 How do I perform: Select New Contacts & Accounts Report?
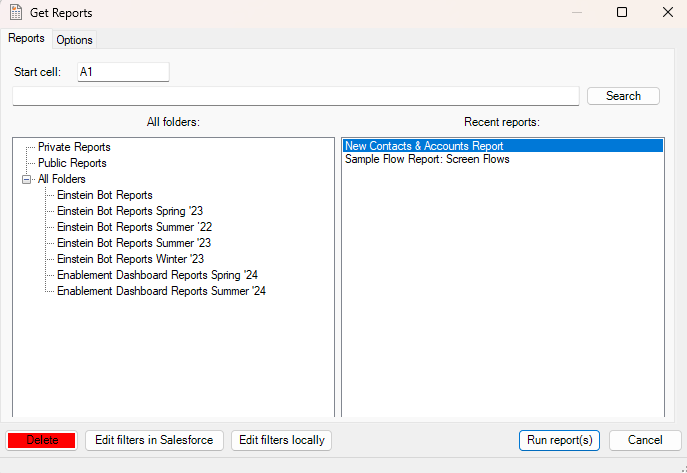coord(423,146)
